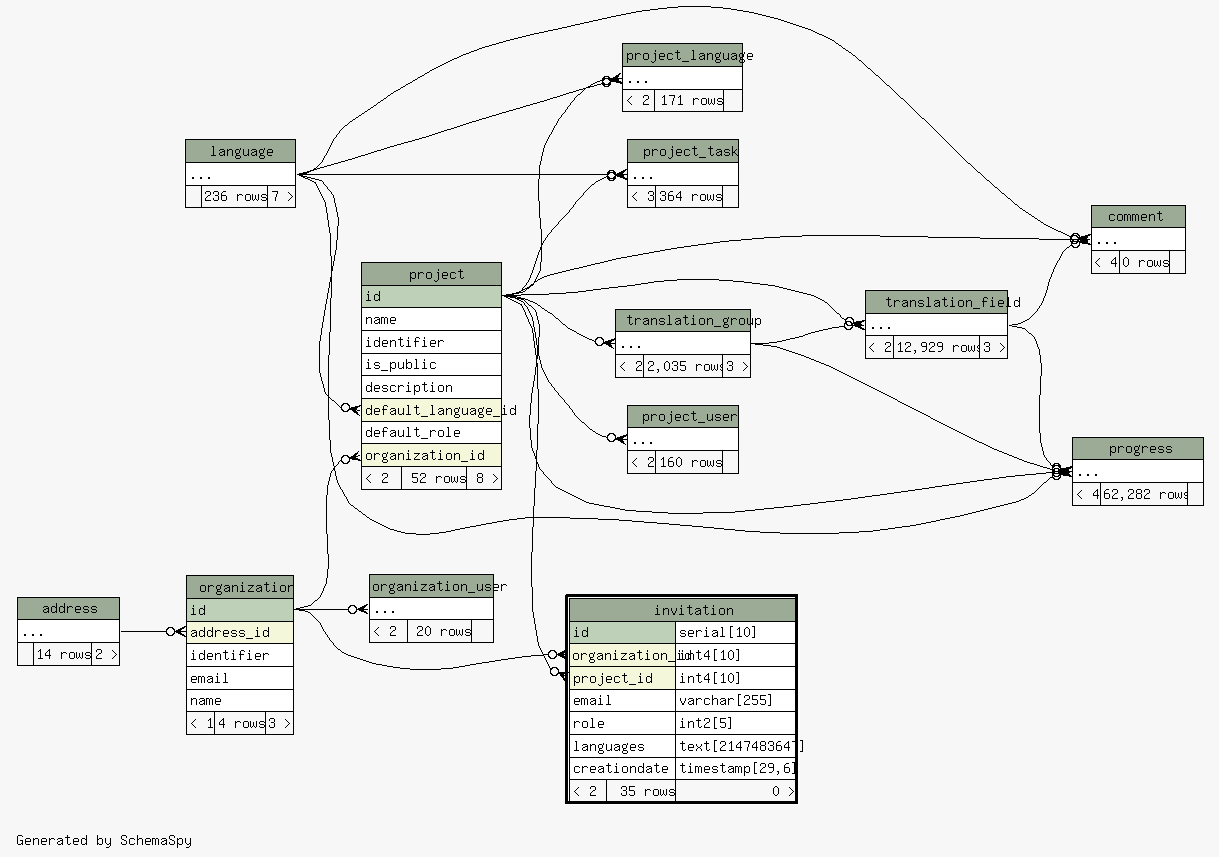The image size is (1219, 857).
Task: Select the organization_user table title
Action: point(431,586)
